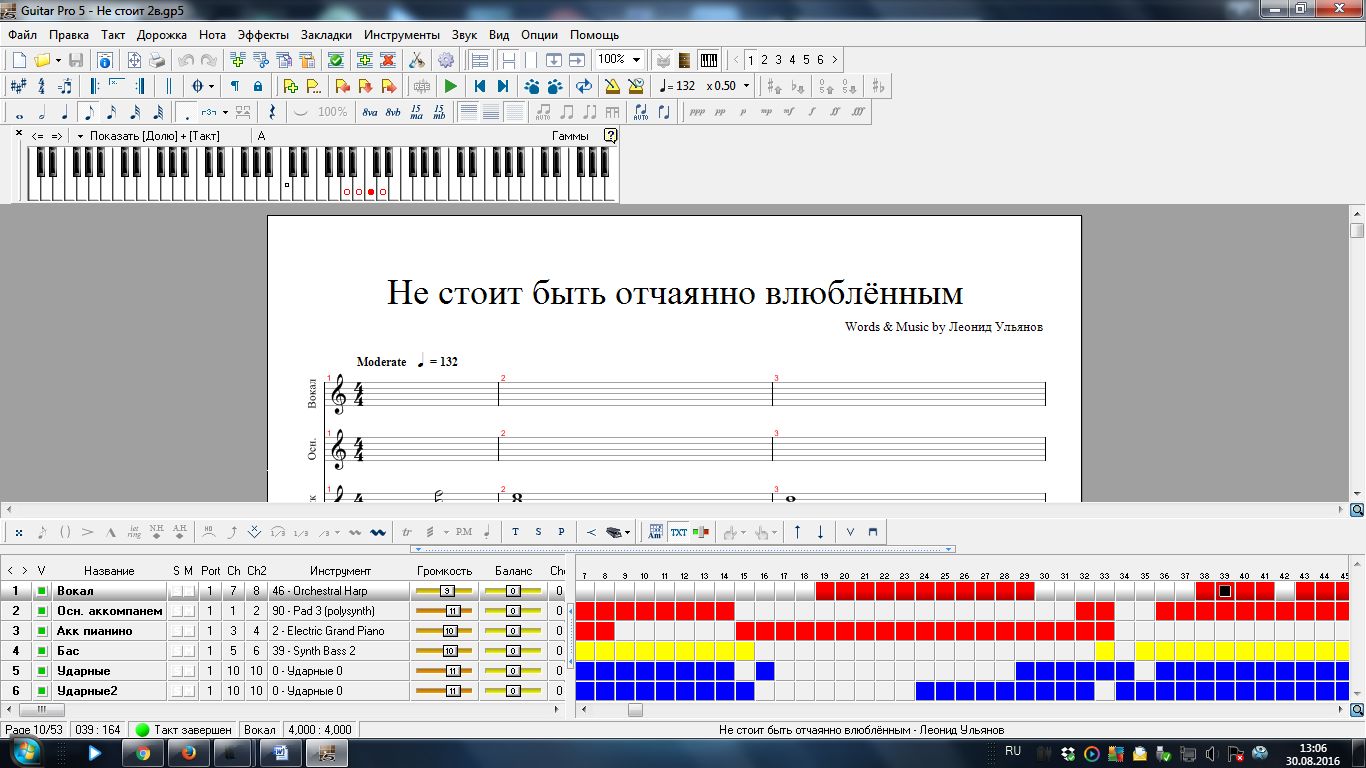Toggle solo for the Акк пианино track

pyautogui.click(x=176, y=631)
